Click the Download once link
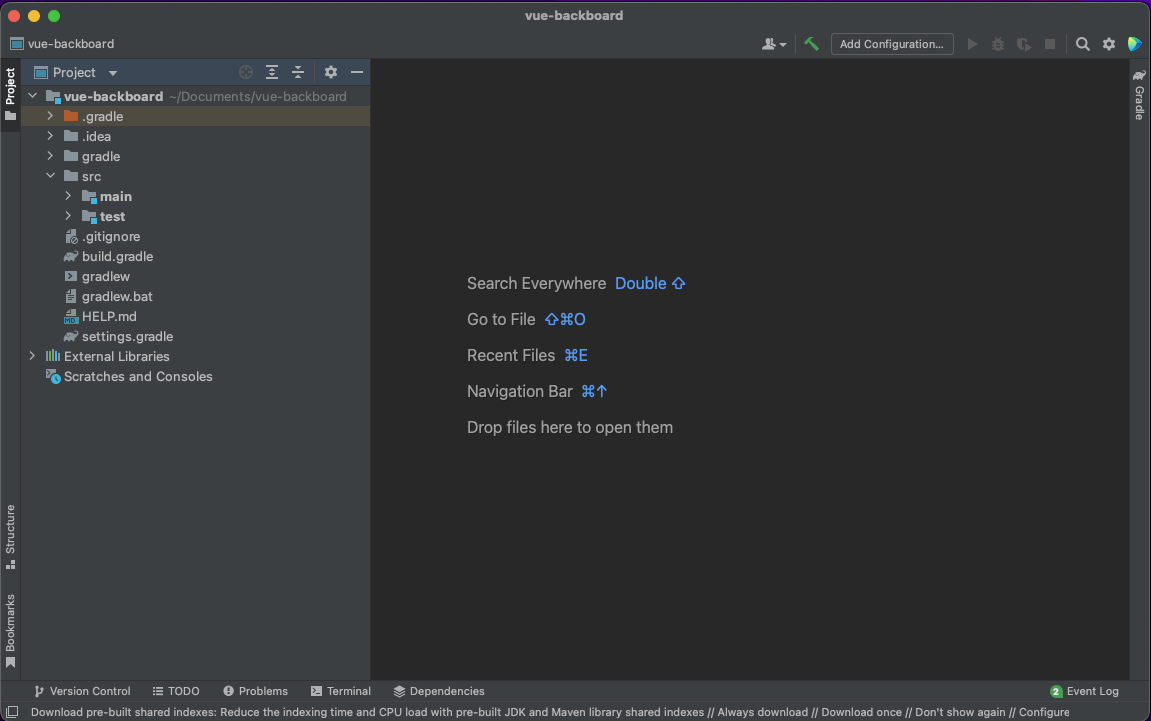Image resolution: width=1151 pixels, height=721 pixels. 861,712
